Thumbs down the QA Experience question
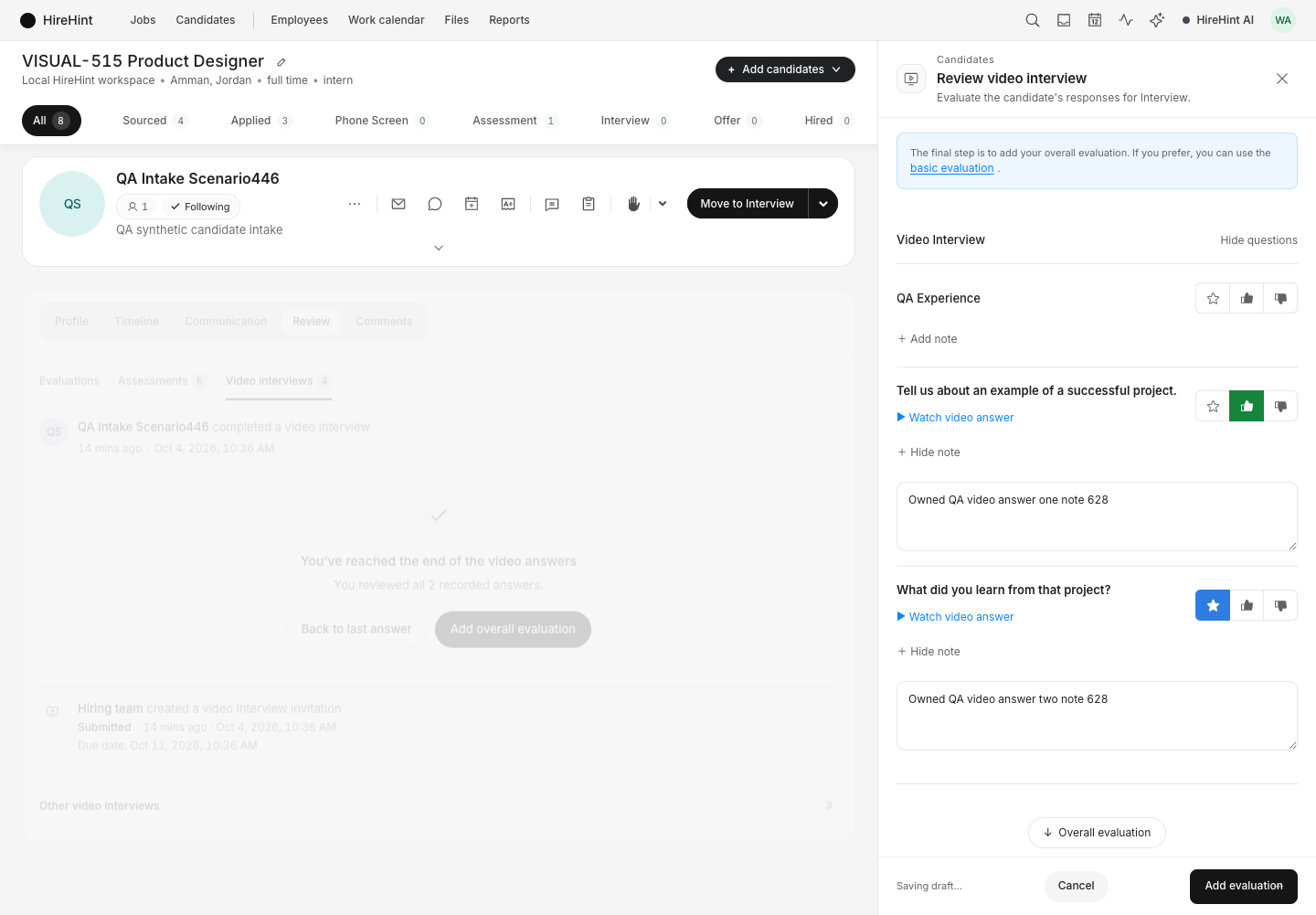 (1280, 298)
